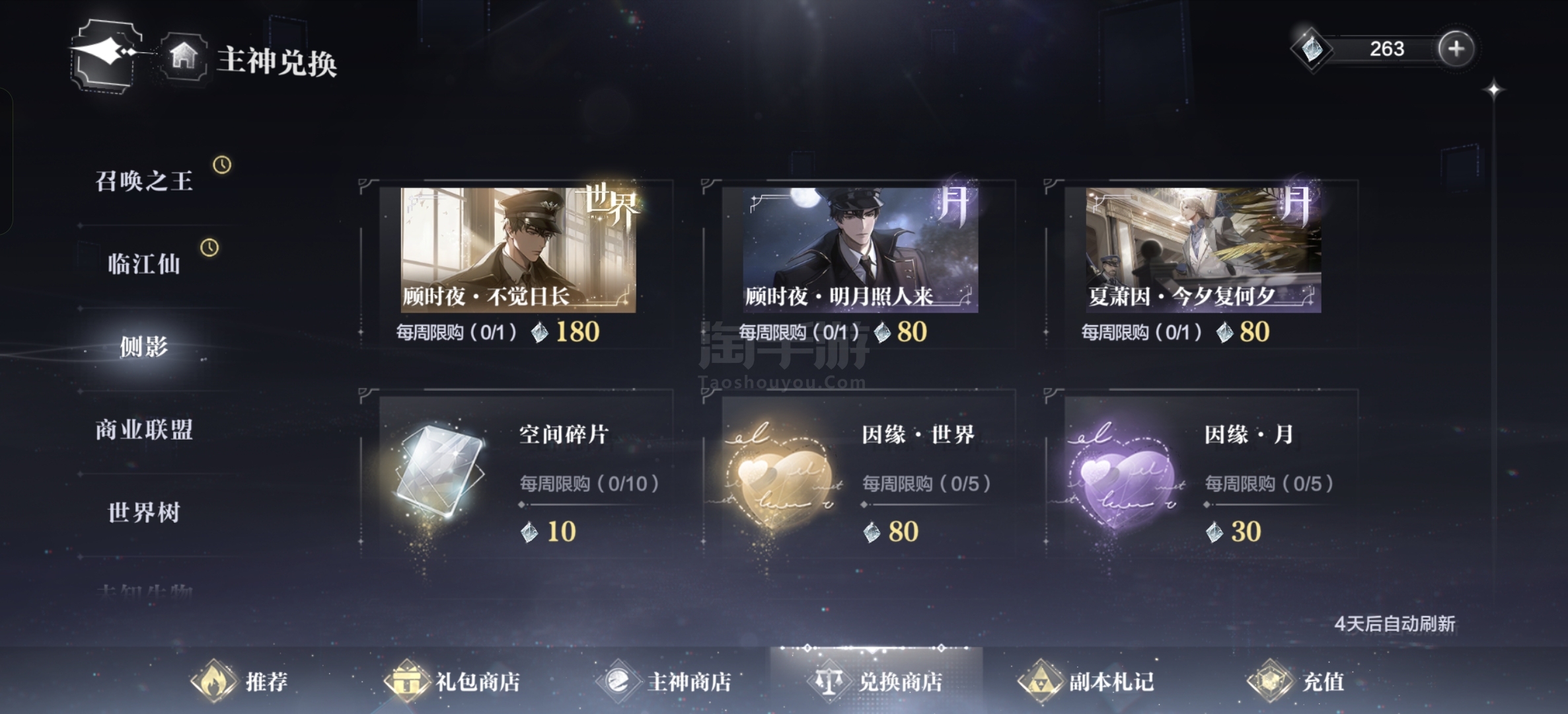Tap the crystal currency icon beside 263
The height and width of the screenshot is (714, 1568).
click(x=1312, y=49)
